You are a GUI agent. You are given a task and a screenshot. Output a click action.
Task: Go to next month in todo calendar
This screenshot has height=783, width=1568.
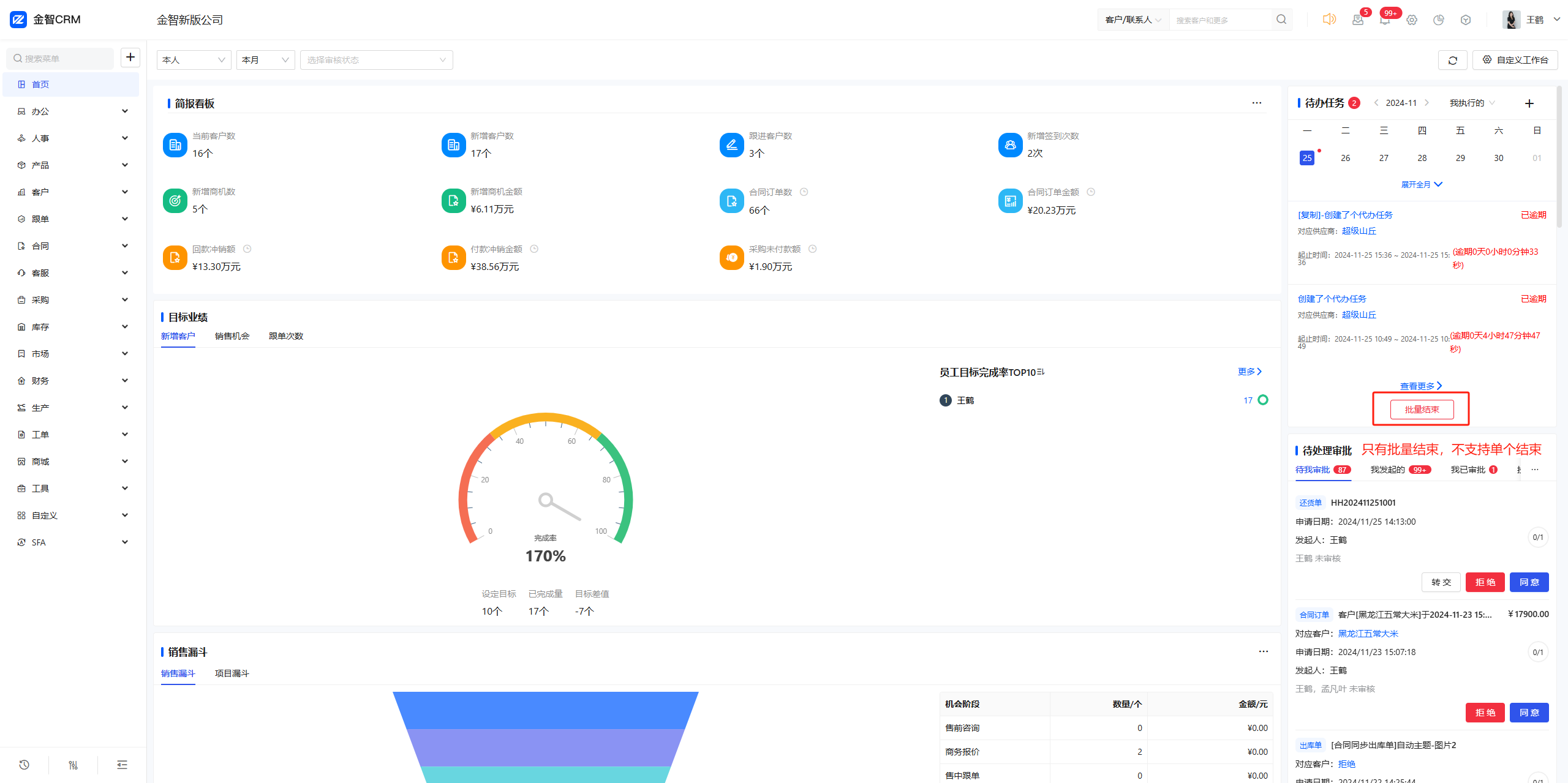pos(1427,103)
